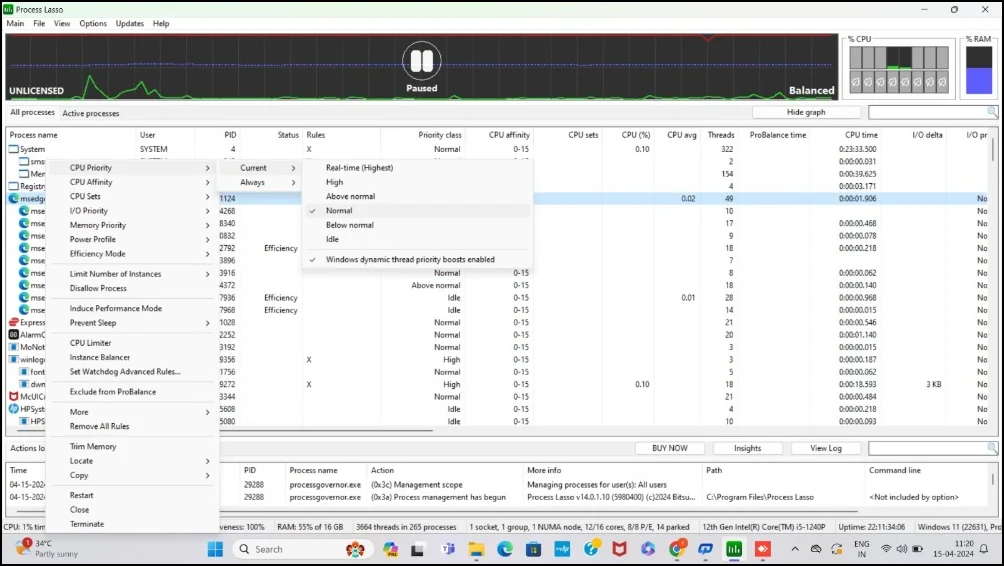Screen dimensions: 1004x566
Task: Expand the Memory Priority submenu
Action: (x=133, y=225)
